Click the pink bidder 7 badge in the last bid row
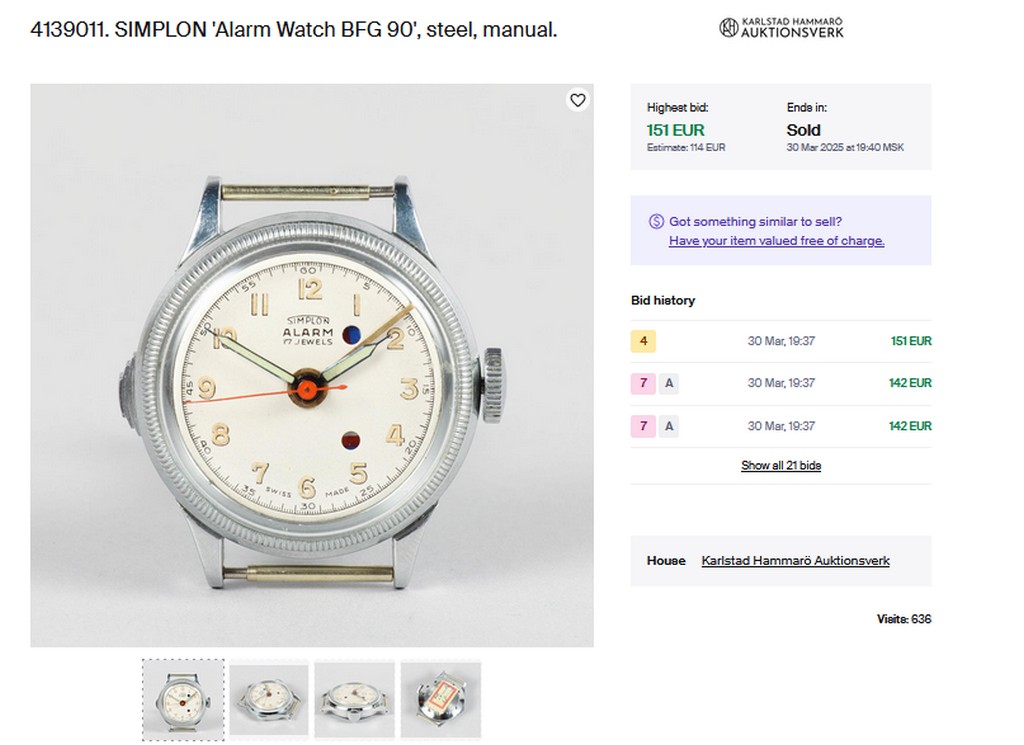Screen dimensions: 1024x745 pos(643,426)
